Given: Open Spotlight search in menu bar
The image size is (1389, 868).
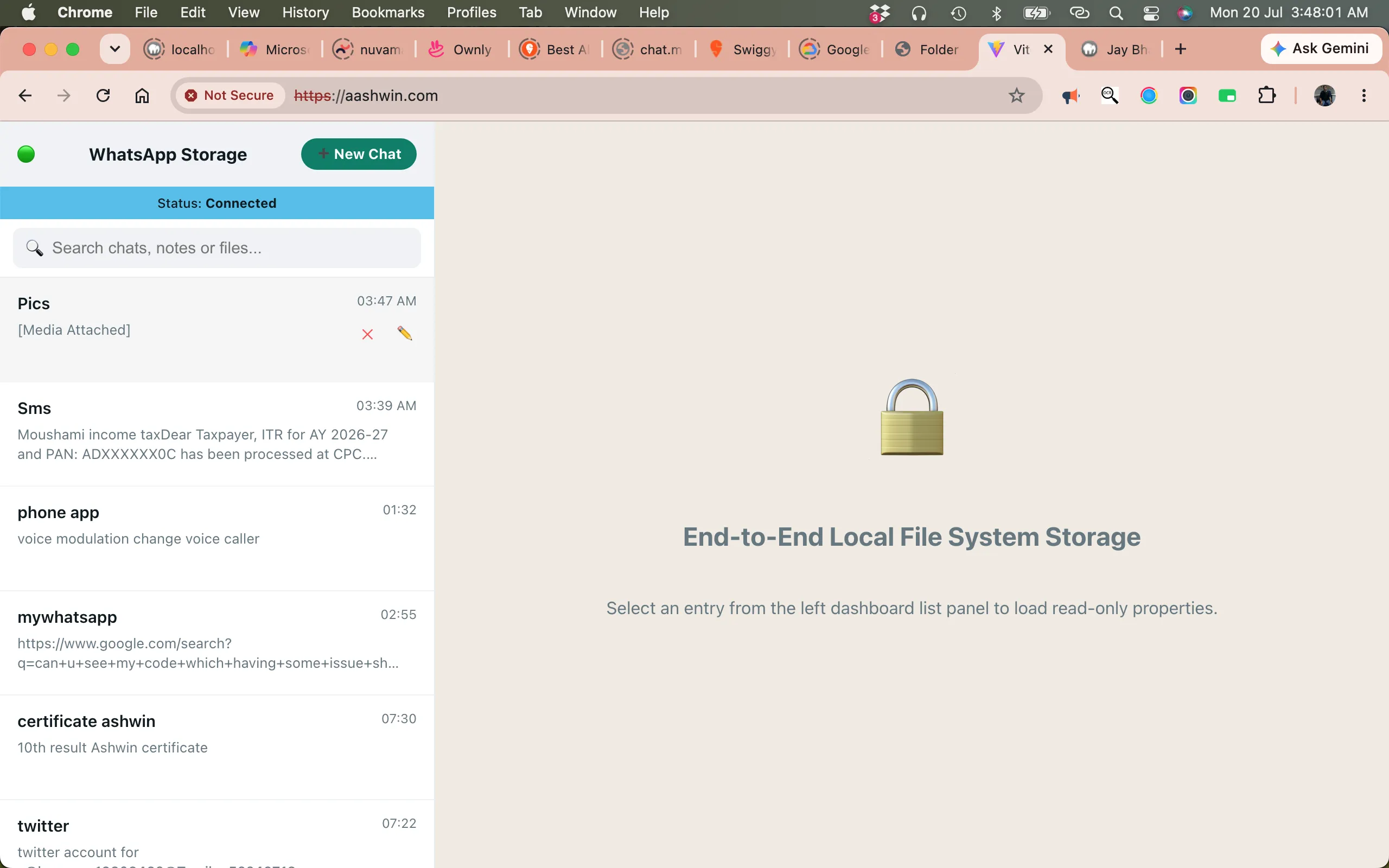Looking at the screenshot, I should tap(1116, 12).
